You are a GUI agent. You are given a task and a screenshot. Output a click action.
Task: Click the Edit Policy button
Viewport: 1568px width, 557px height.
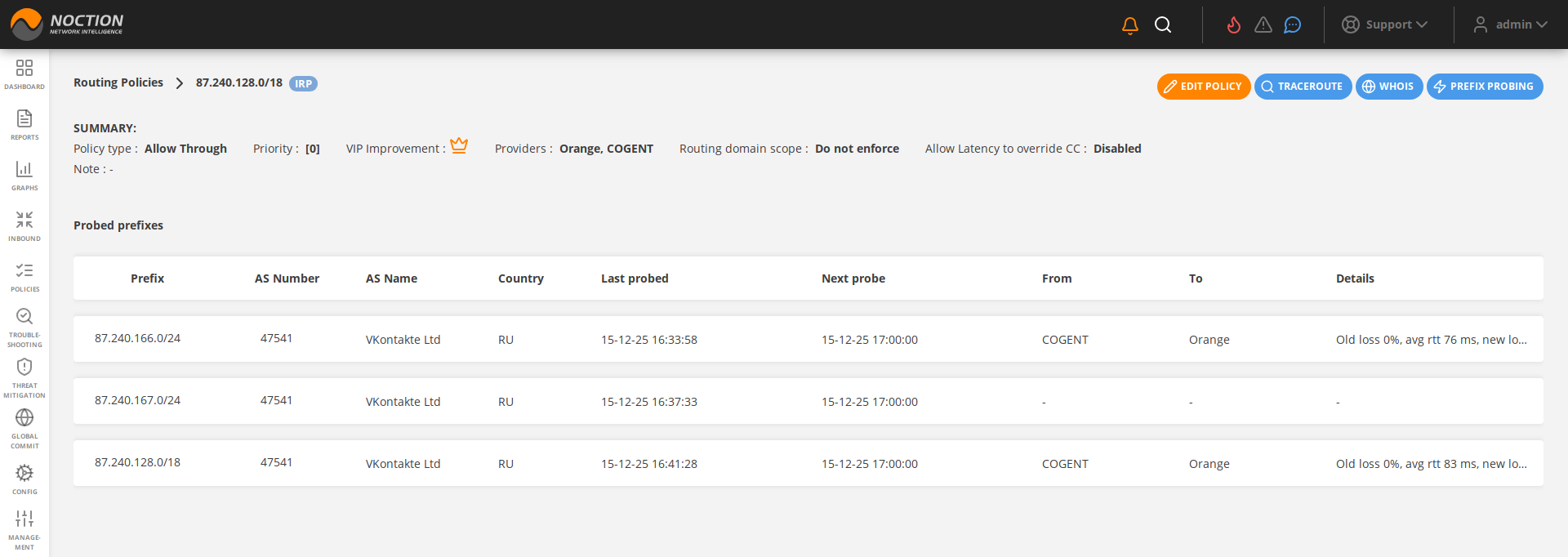coord(1203,87)
